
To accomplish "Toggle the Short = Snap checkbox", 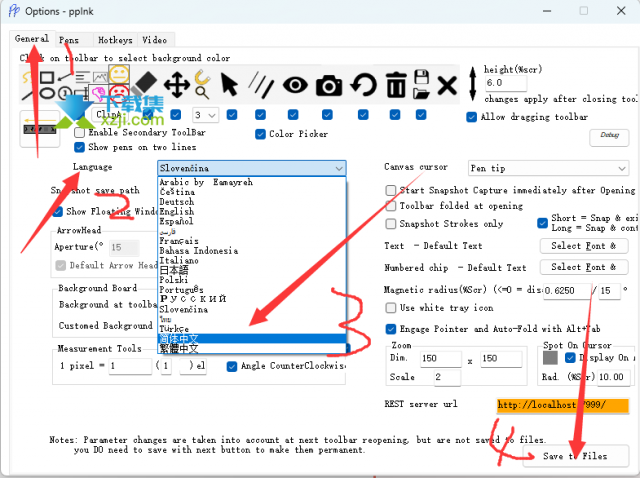I will click(542, 223).
